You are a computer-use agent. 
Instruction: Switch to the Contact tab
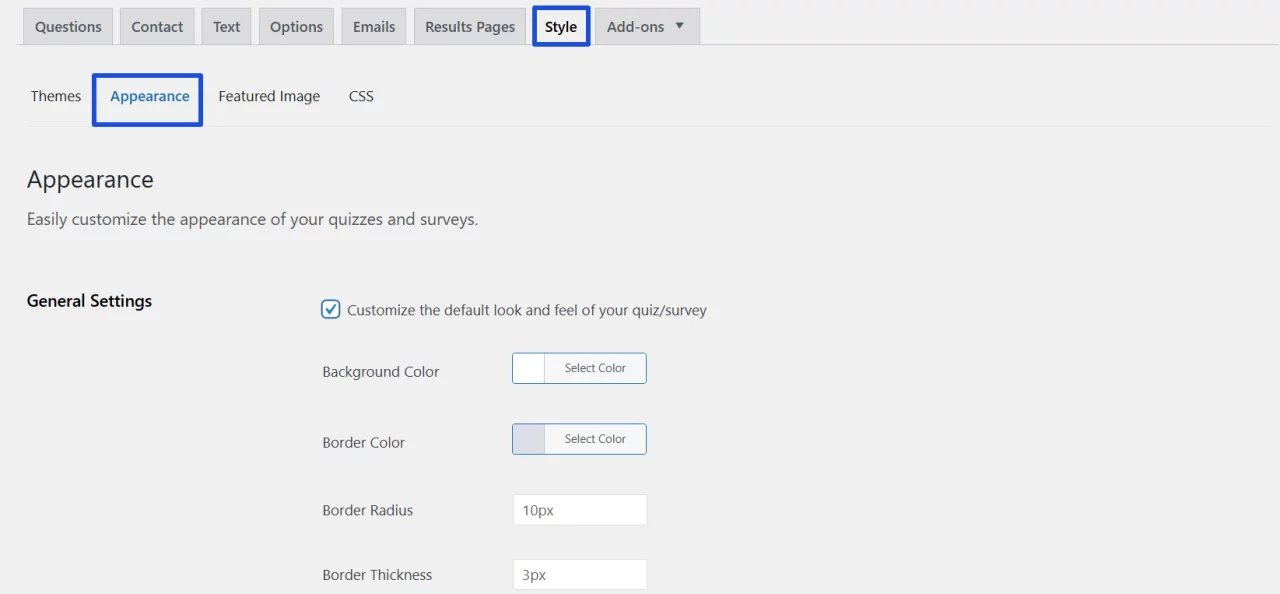click(157, 27)
